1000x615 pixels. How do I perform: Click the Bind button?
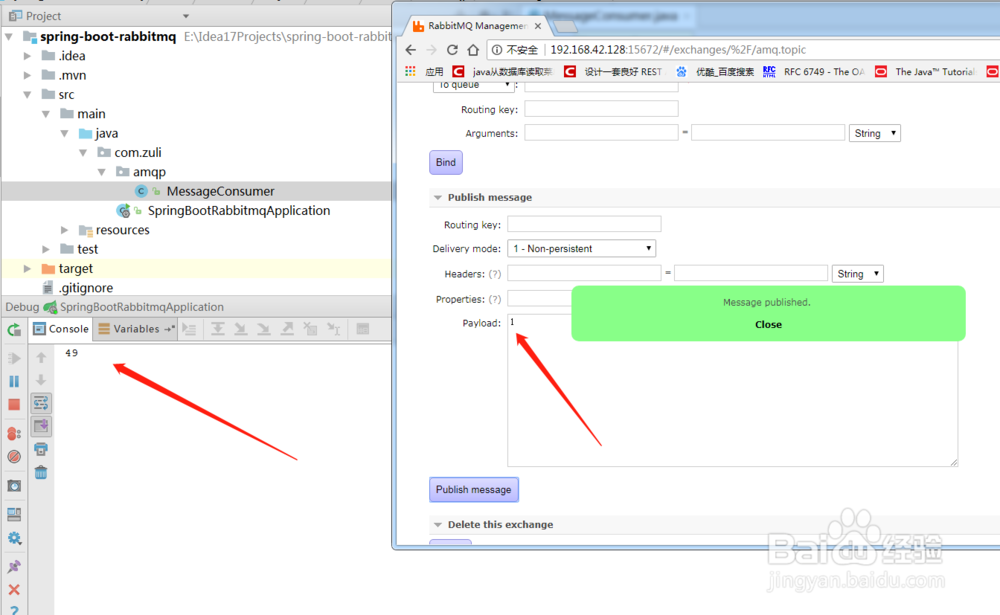(446, 162)
